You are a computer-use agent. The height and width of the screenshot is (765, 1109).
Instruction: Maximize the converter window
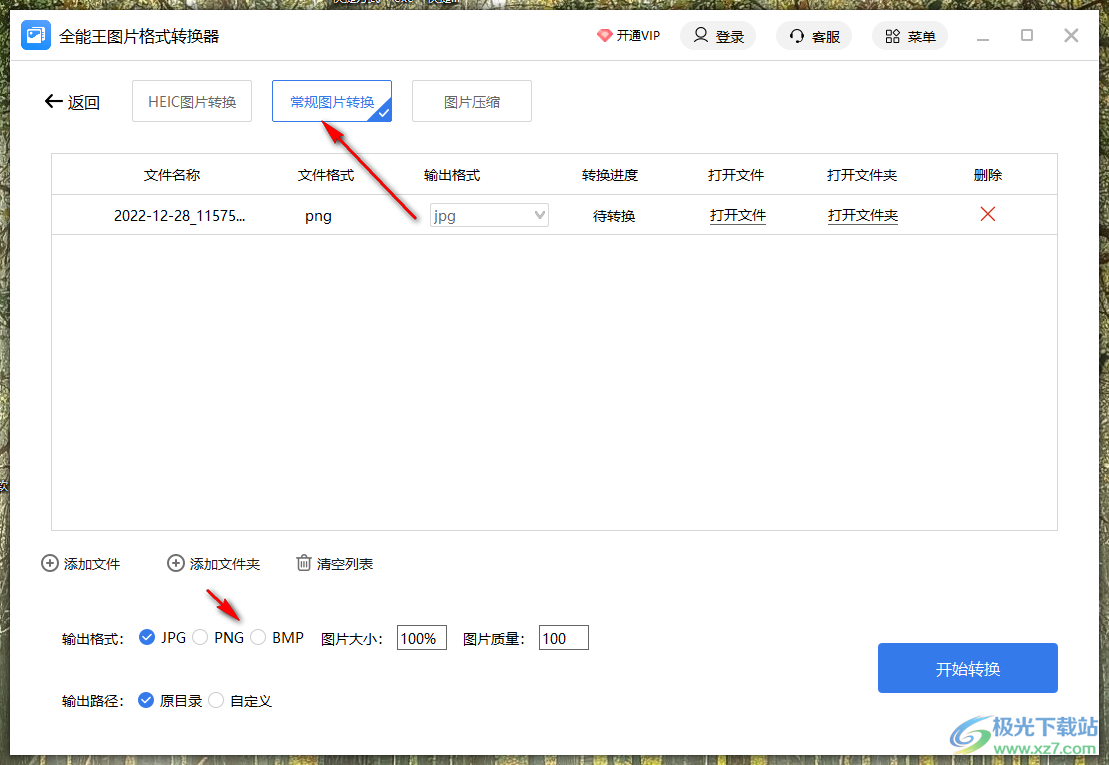pos(1027,35)
